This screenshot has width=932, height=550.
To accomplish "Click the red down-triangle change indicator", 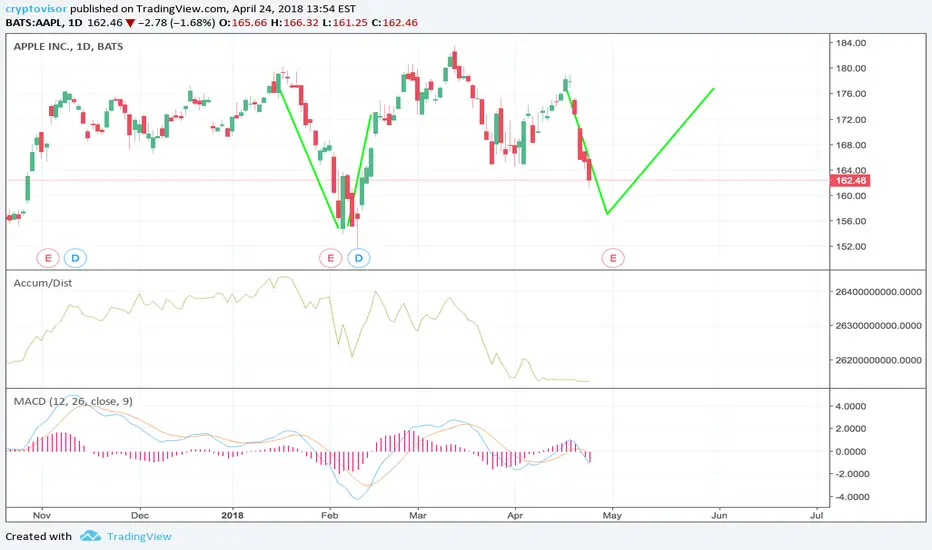I will [x=130, y=23].
